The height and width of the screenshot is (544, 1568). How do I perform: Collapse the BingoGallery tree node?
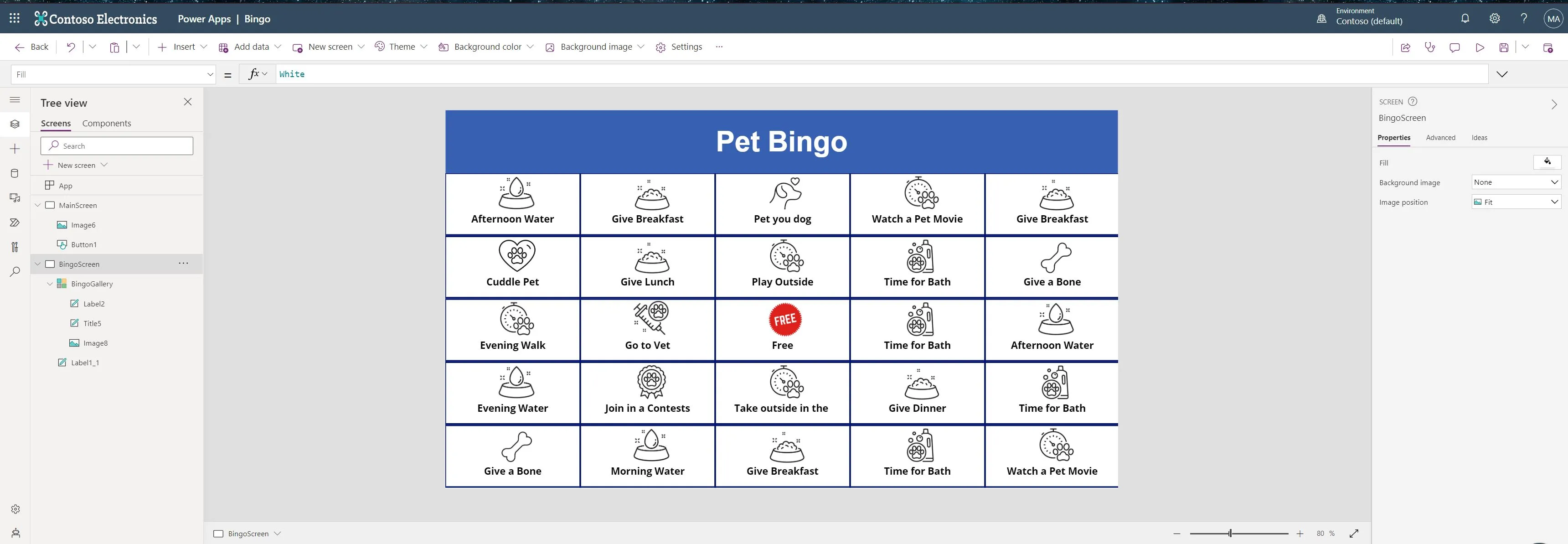[50, 284]
